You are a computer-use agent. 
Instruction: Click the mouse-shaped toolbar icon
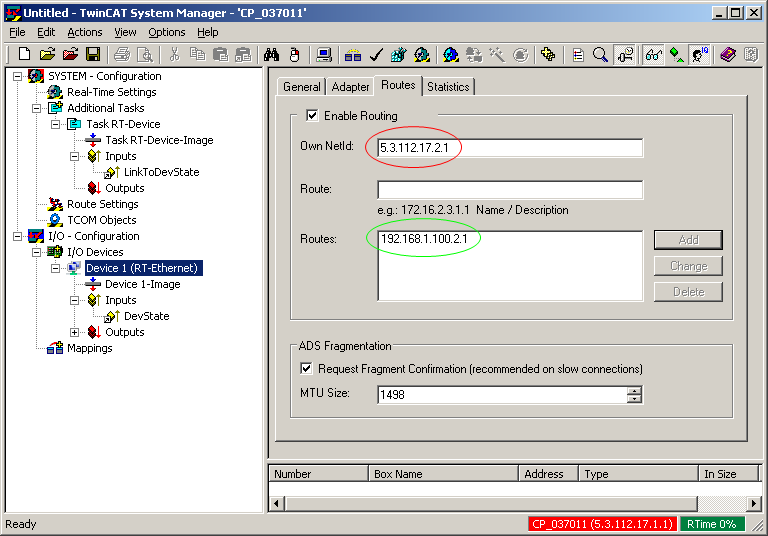(x=294, y=54)
